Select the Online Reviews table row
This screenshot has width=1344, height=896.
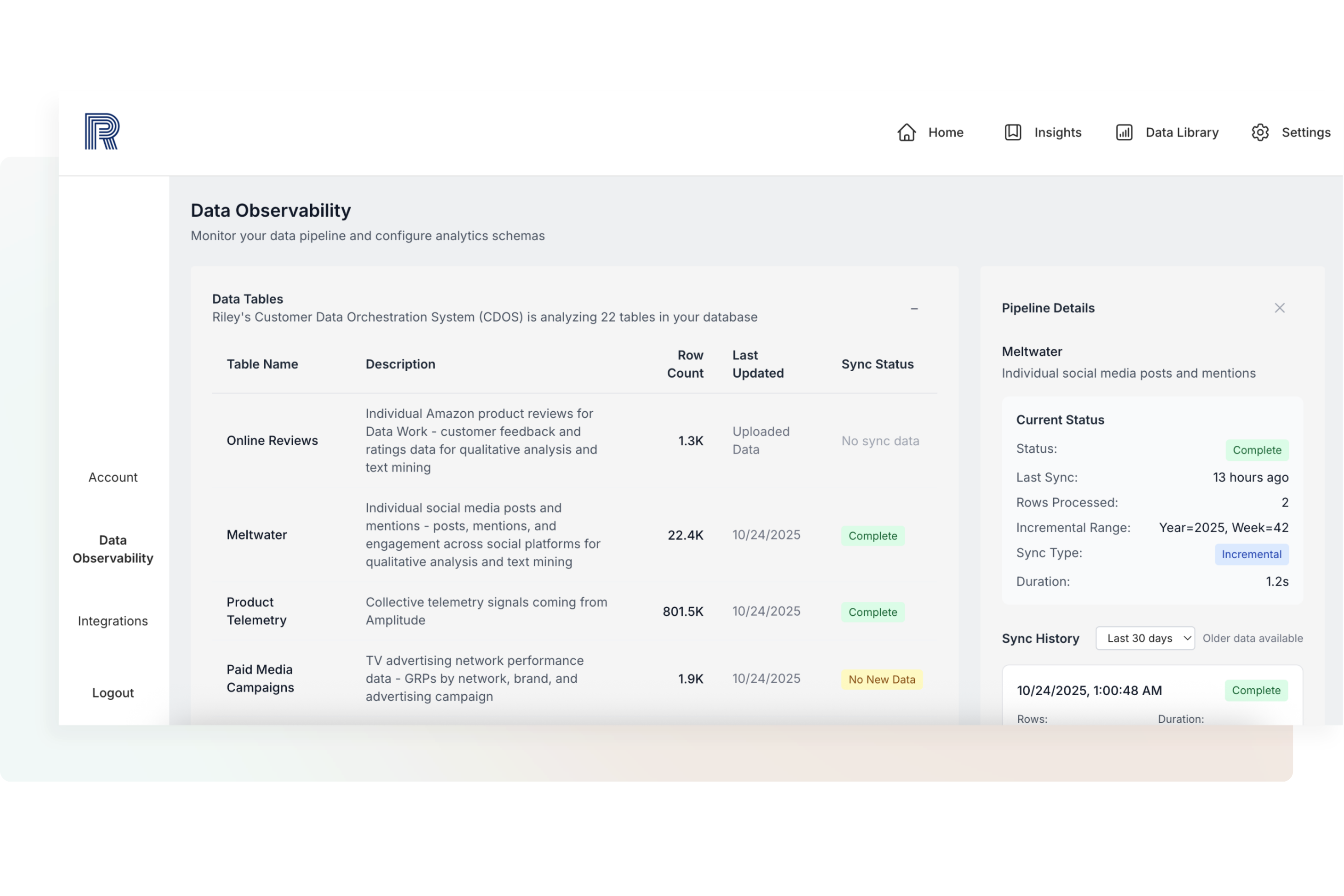point(272,441)
